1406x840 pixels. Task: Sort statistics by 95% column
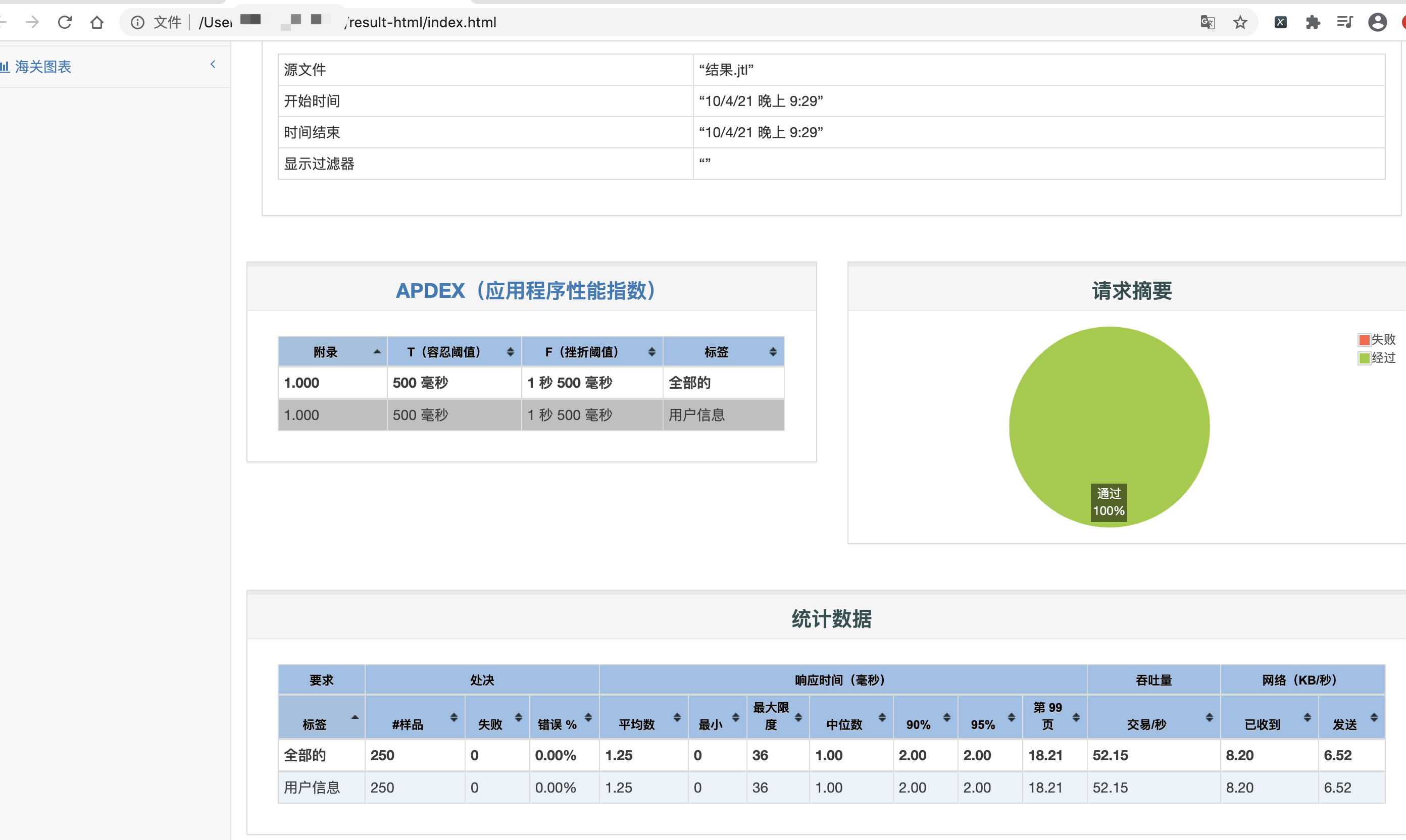pos(990,717)
